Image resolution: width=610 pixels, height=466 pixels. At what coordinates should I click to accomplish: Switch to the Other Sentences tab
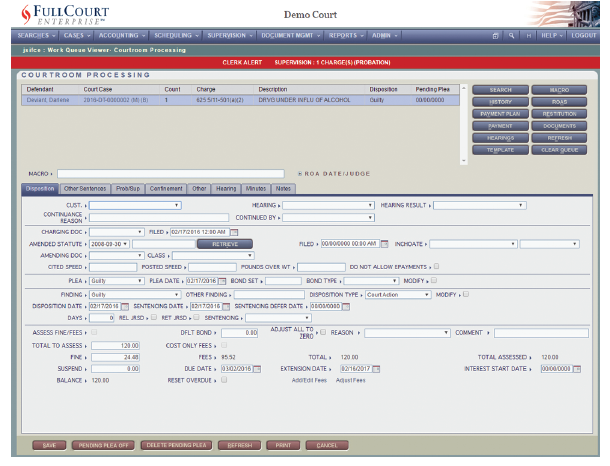point(85,189)
